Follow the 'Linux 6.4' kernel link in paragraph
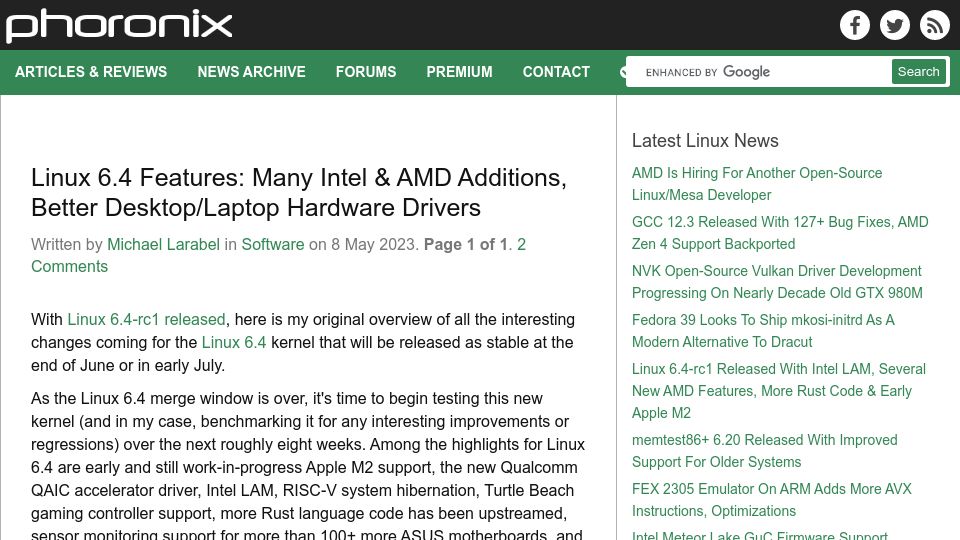960x540 pixels. tap(234, 342)
